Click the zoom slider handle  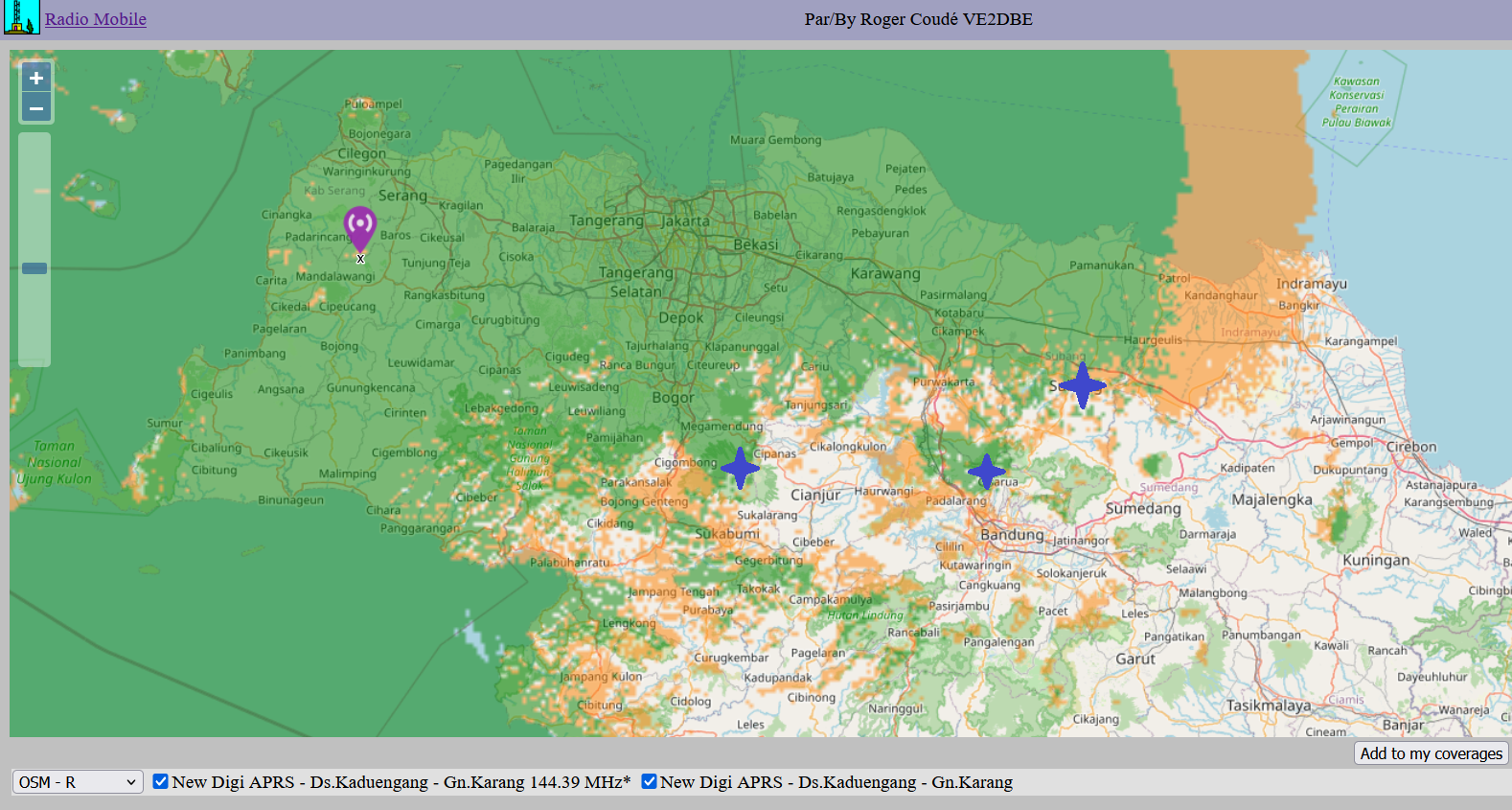(x=34, y=268)
